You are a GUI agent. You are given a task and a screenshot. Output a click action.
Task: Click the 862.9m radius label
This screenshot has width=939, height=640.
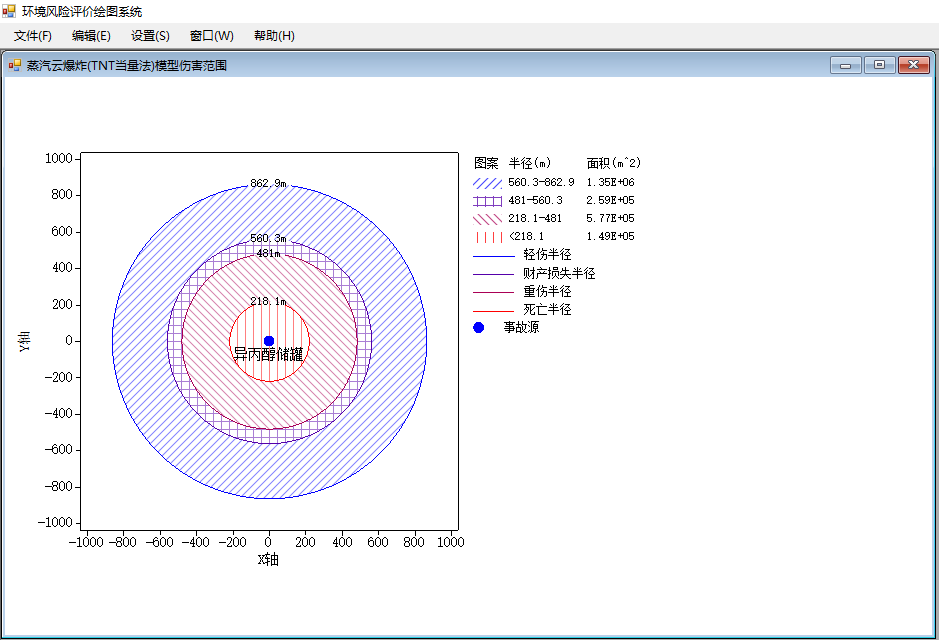(268, 183)
